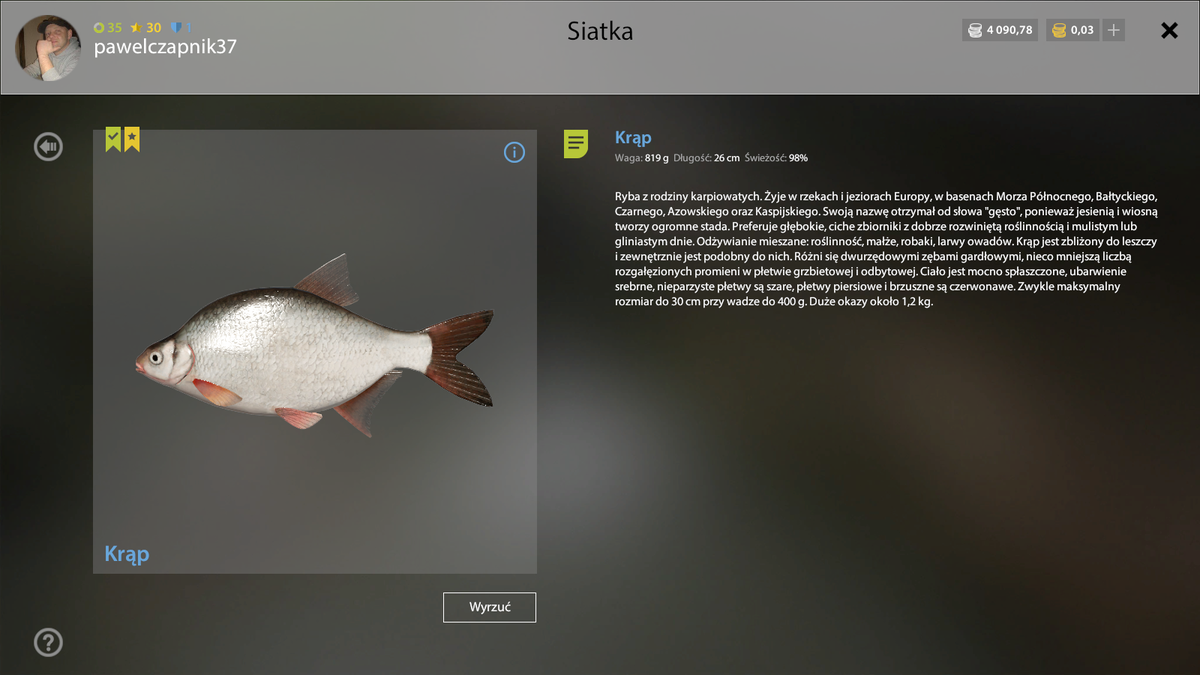Click the silver coin balance 4 090,78
Viewport: 1200px width, 675px height.
(1000, 30)
